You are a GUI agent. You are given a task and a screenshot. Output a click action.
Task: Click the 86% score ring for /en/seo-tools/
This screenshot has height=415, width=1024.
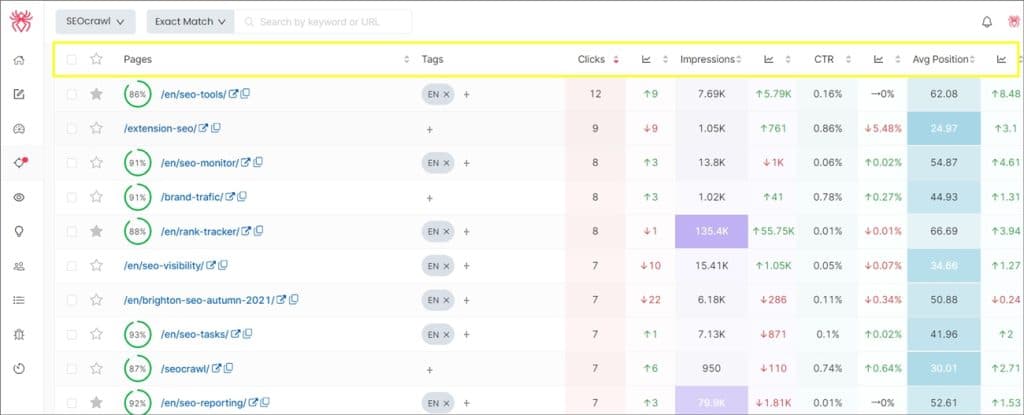(137, 94)
